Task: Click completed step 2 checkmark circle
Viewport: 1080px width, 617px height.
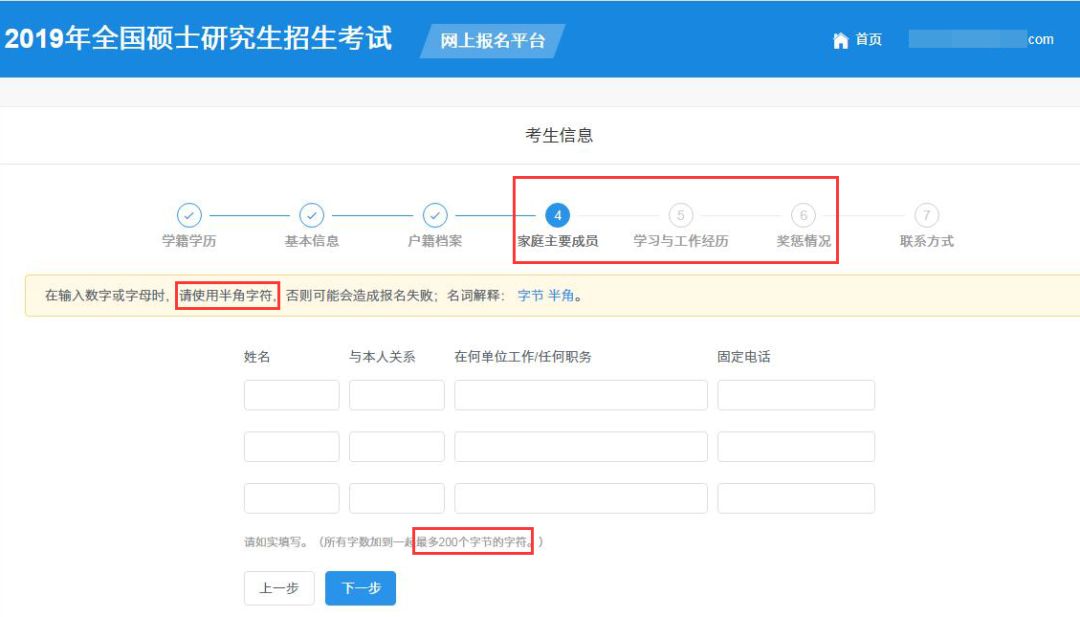Action: coord(312,215)
